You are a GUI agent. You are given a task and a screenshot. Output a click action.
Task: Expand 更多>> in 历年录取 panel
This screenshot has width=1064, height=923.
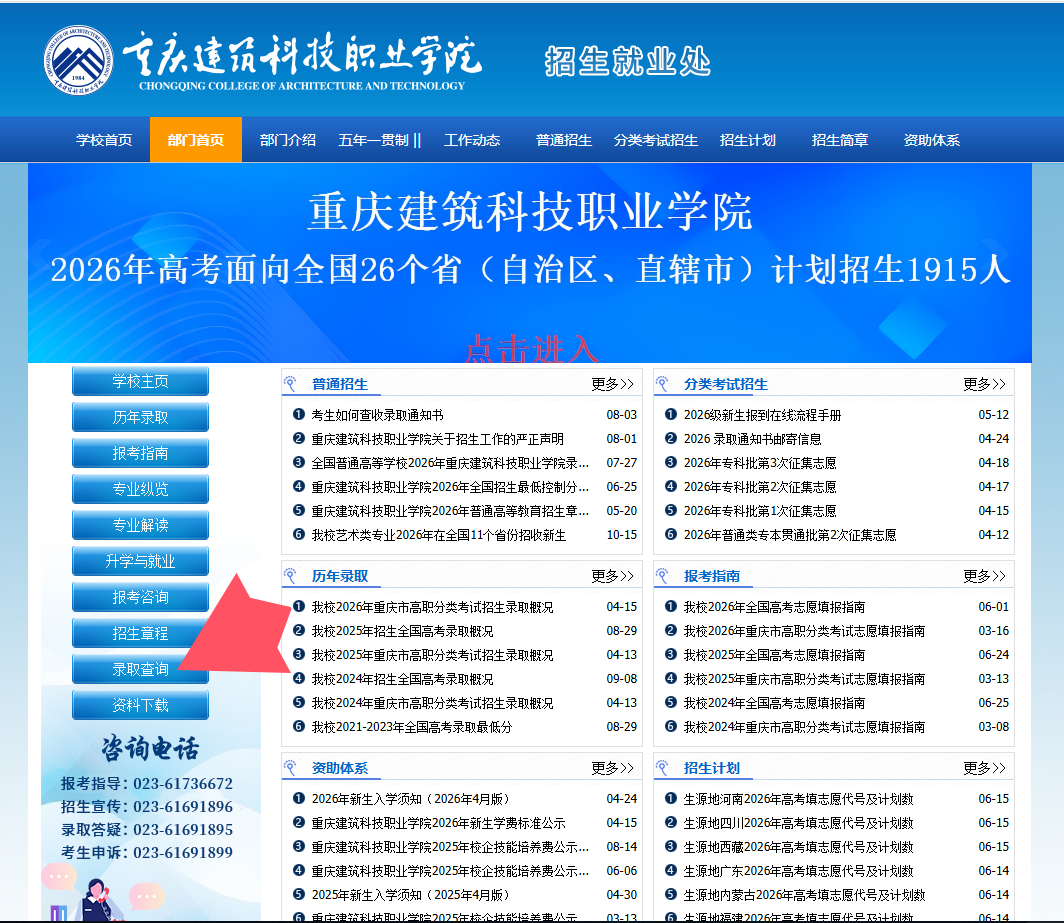pyautogui.click(x=612, y=576)
